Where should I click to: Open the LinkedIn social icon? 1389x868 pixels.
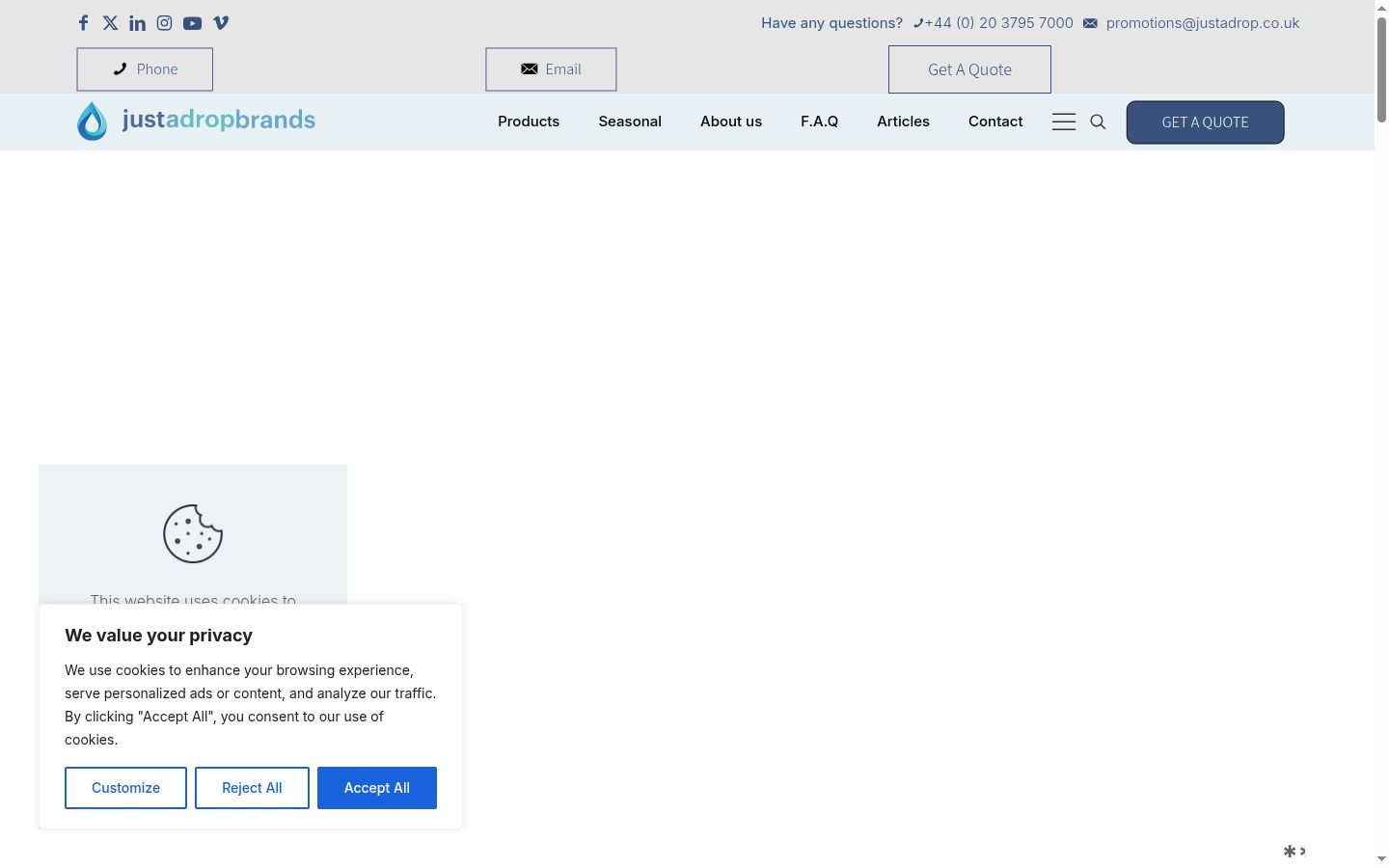tap(138, 23)
